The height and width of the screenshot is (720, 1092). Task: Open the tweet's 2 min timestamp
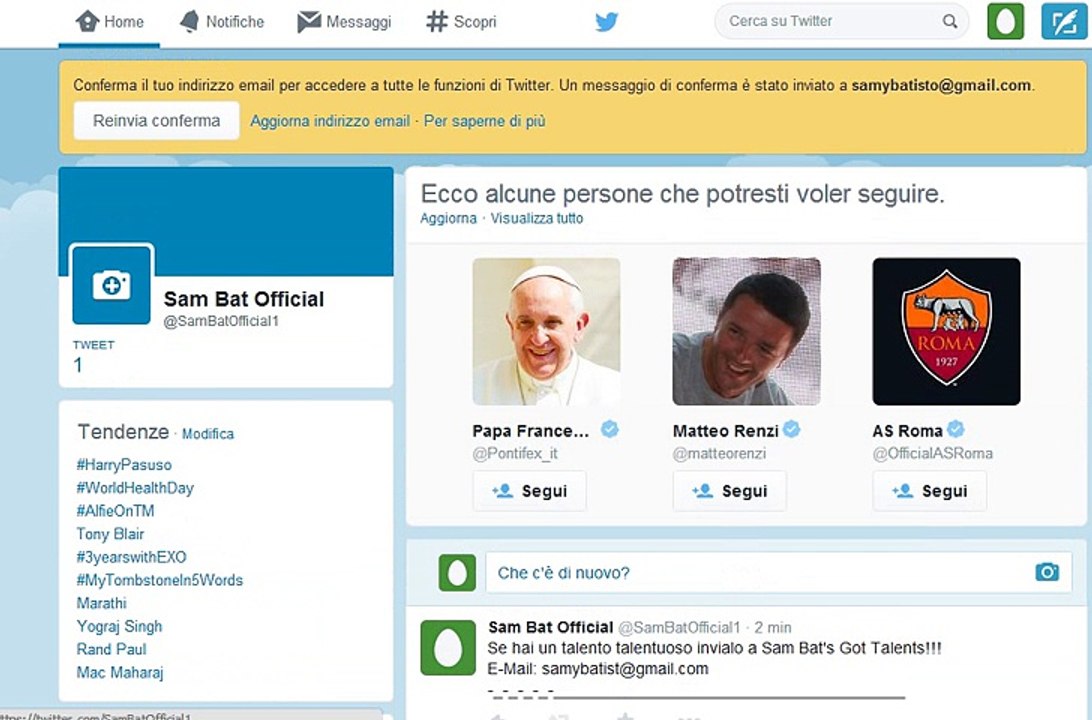tap(773, 627)
